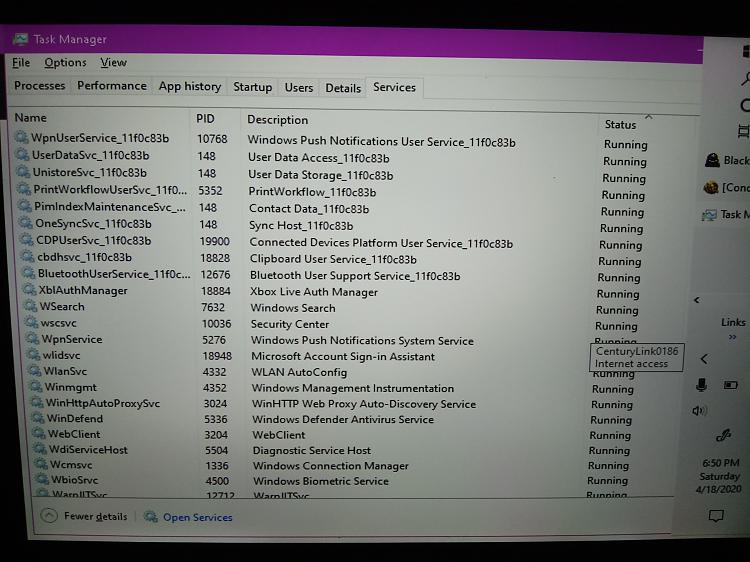Click the CDPUserSvc_11f0c83b service icon
Image resolution: width=750 pixels, height=562 pixels.
(x=28, y=240)
